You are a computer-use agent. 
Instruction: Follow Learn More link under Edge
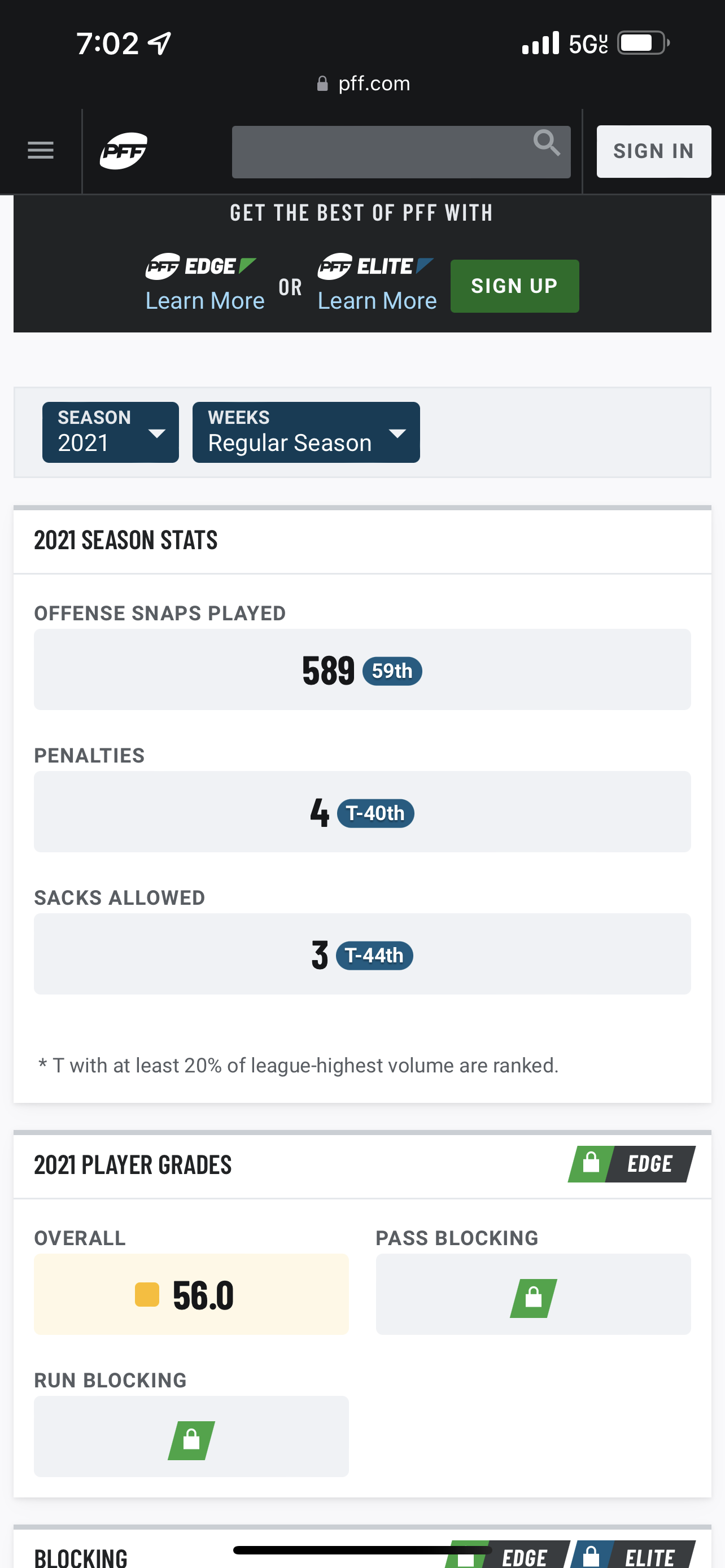[205, 301]
